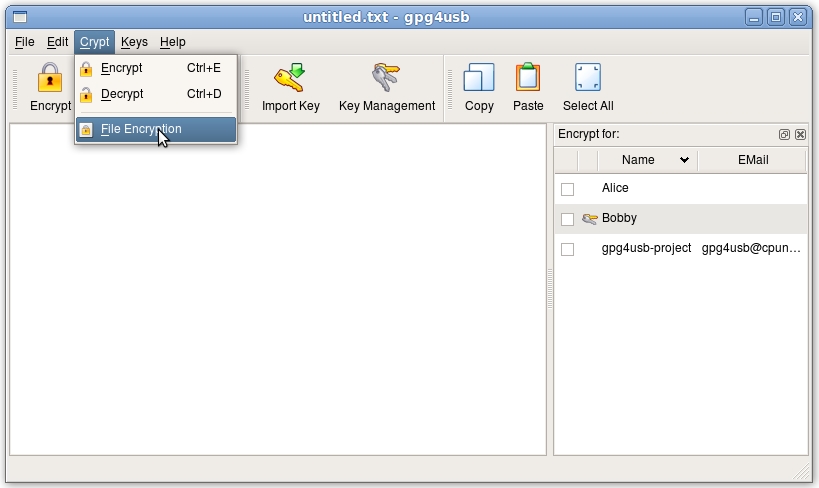Open the Edit menu
Screen dimensions: 819x488
point(57,42)
